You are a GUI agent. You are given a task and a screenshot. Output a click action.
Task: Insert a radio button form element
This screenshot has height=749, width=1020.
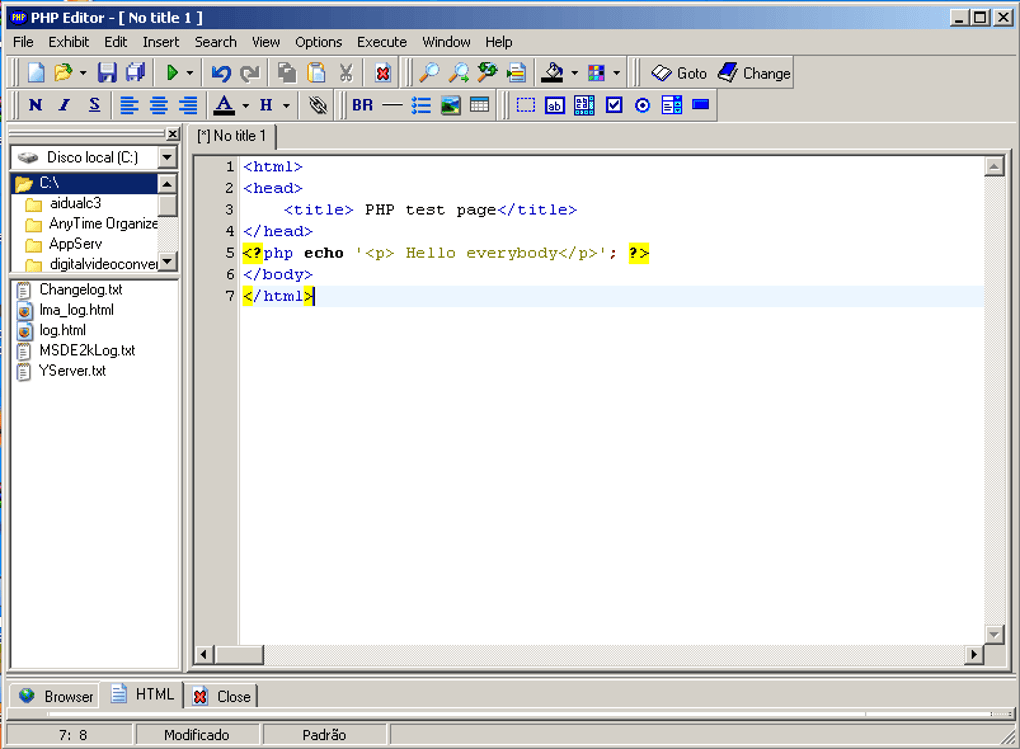pos(642,105)
